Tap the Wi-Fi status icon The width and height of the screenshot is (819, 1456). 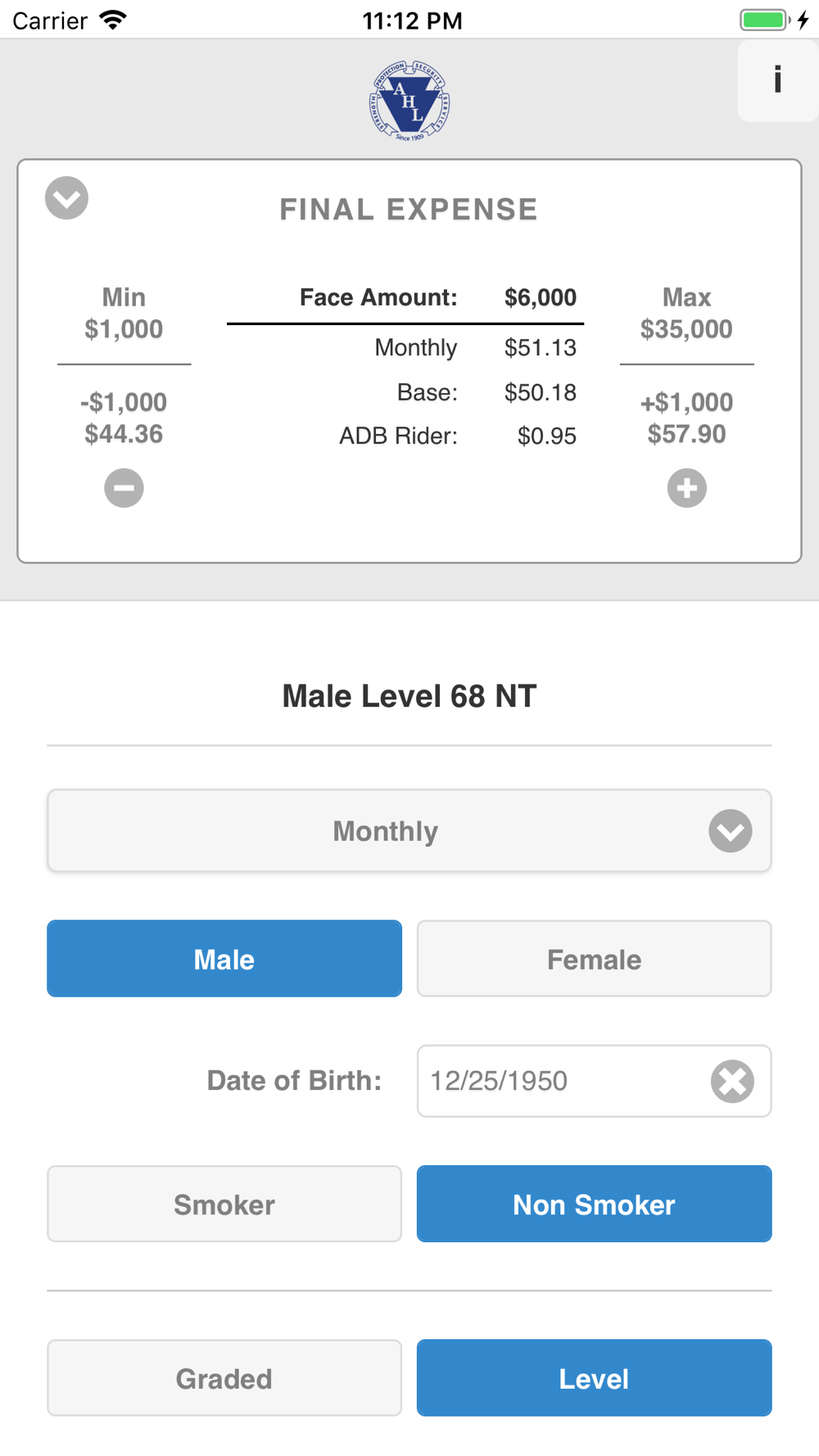point(113,20)
